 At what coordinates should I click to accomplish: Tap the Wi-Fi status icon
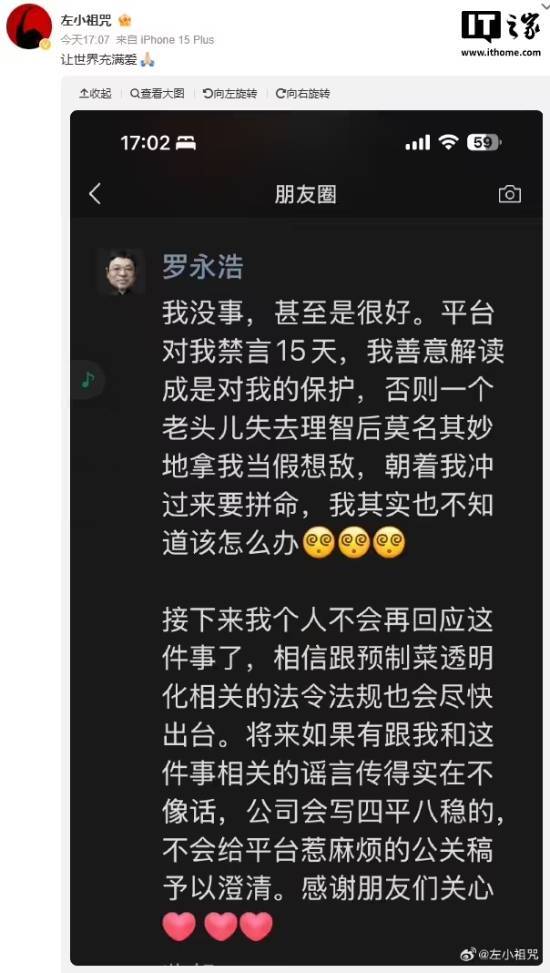(448, 143)
